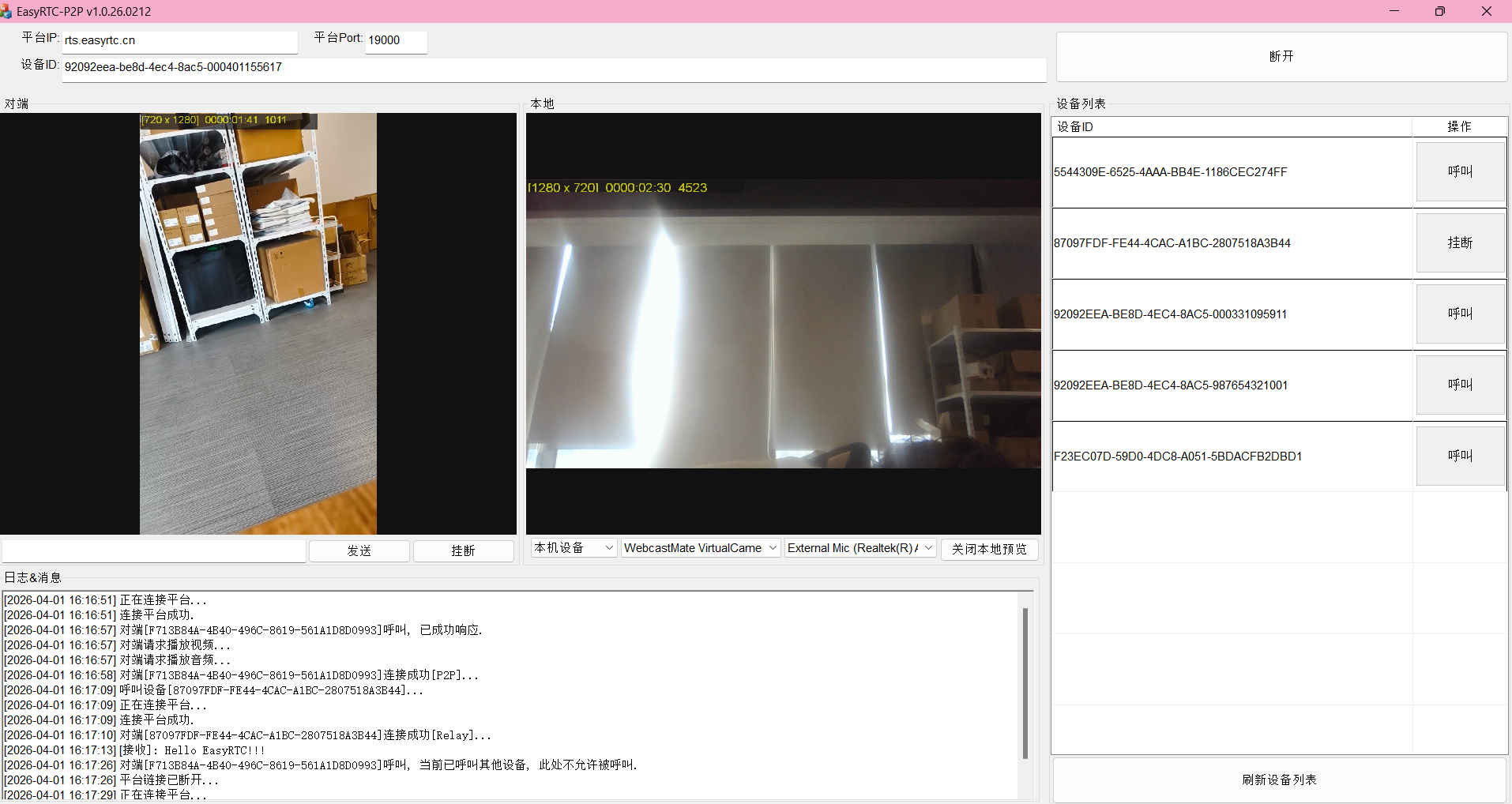Viewport: 1512px width, 804px height.
Task: Call device ending in 000331095911
Action: point(1459,314)
